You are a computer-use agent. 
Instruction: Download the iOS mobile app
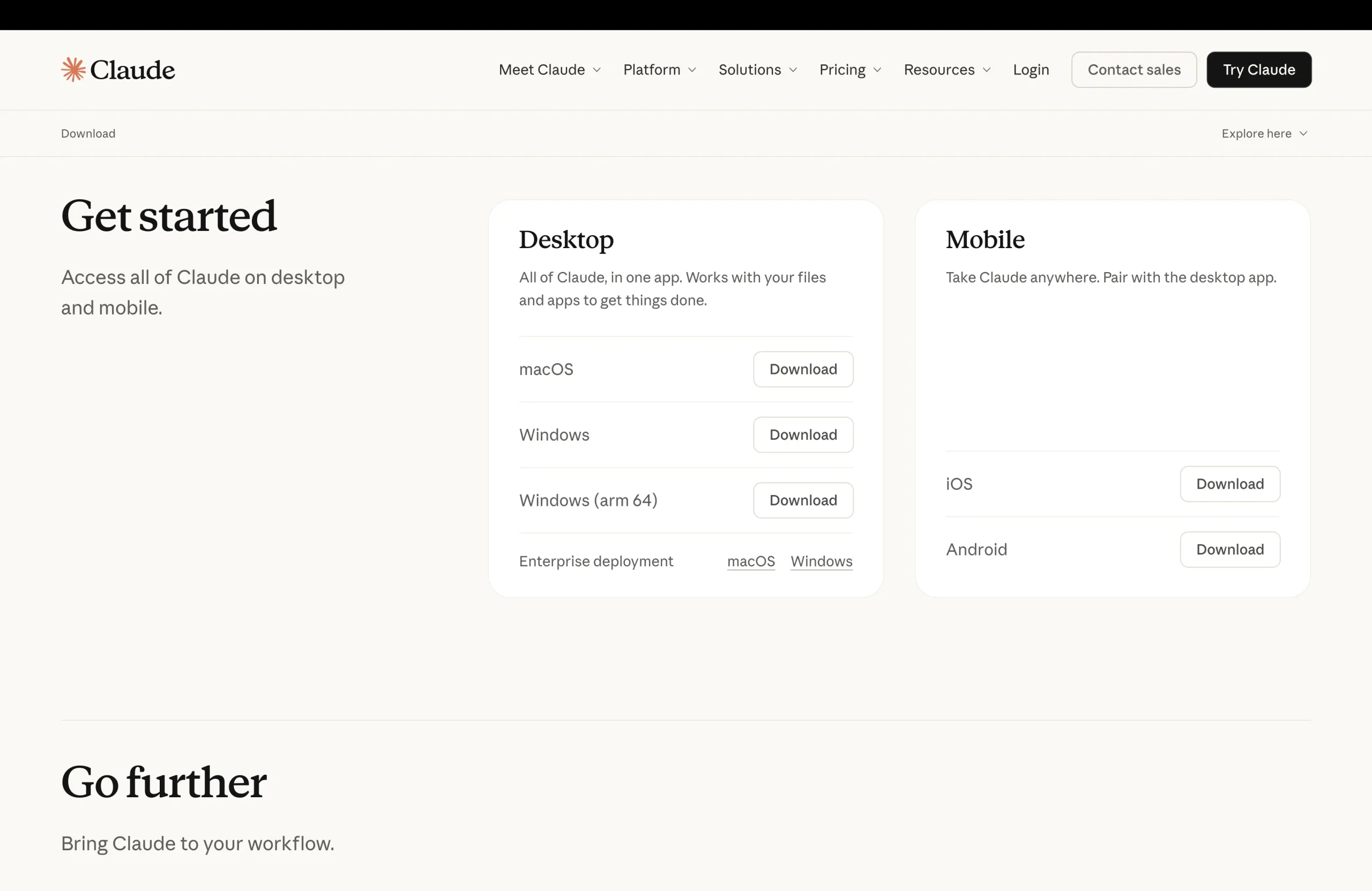[1230, 484]
